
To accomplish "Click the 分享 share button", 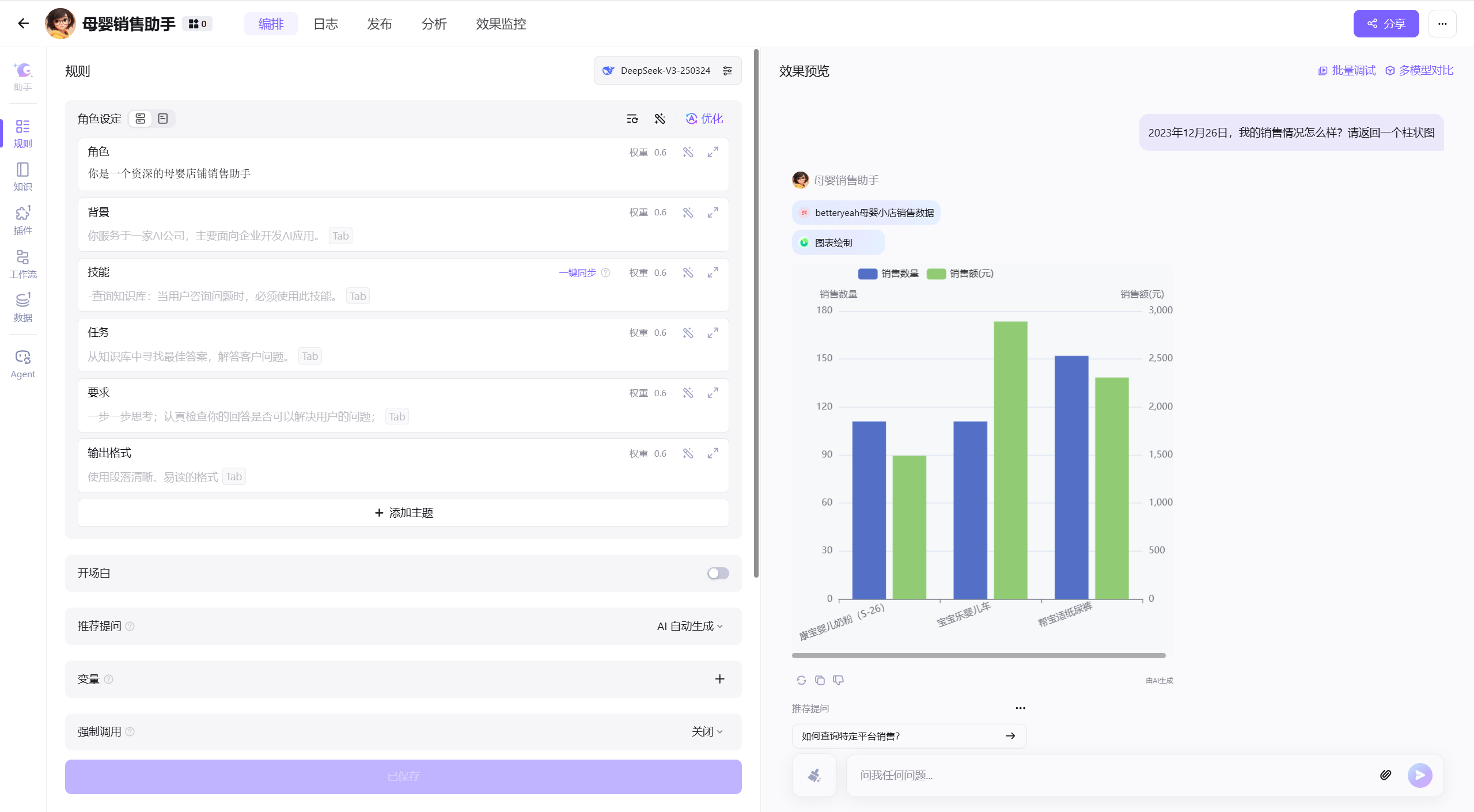I will (1385, 24).
